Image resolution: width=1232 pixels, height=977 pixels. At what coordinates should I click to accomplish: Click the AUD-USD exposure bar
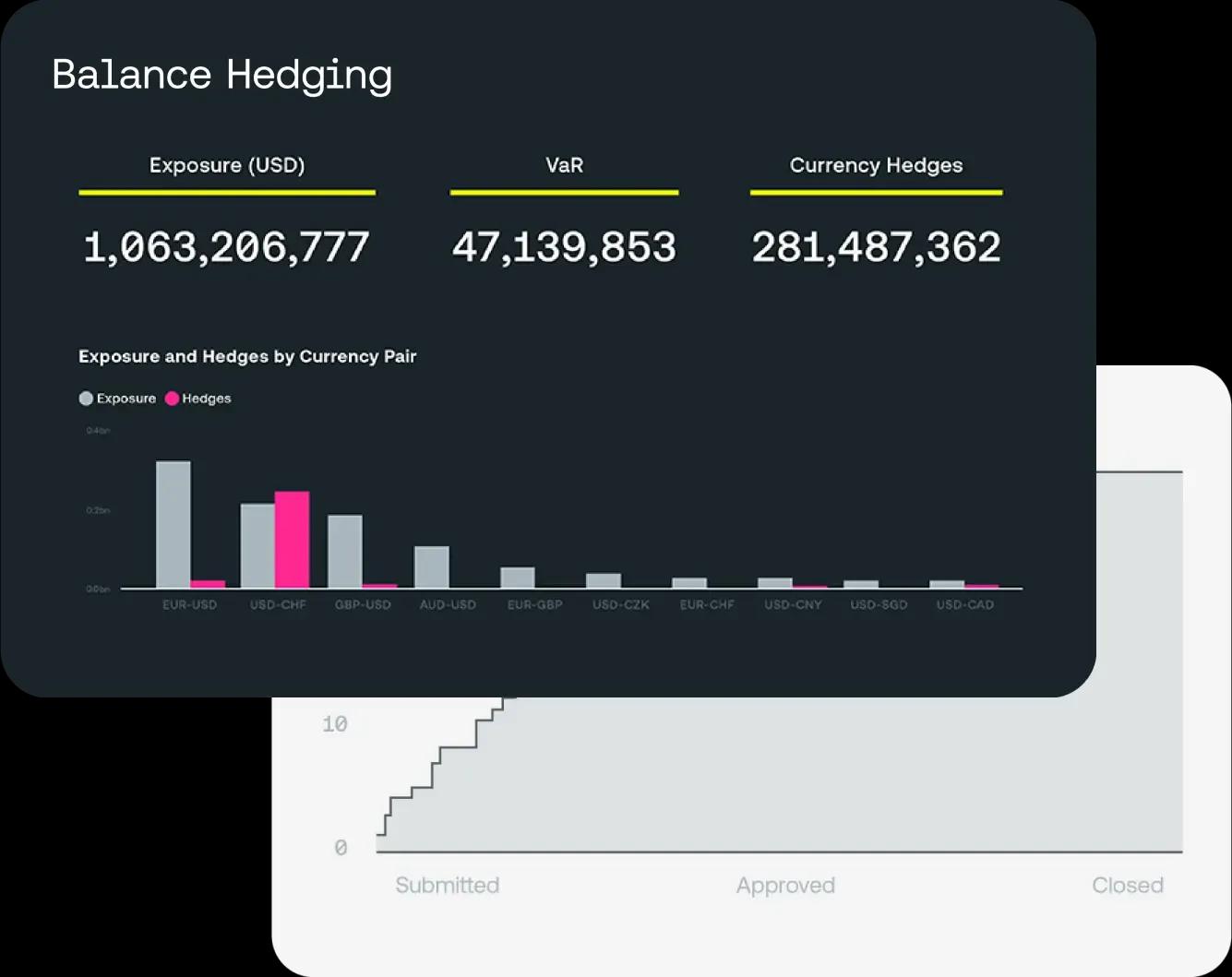(431, 566)
